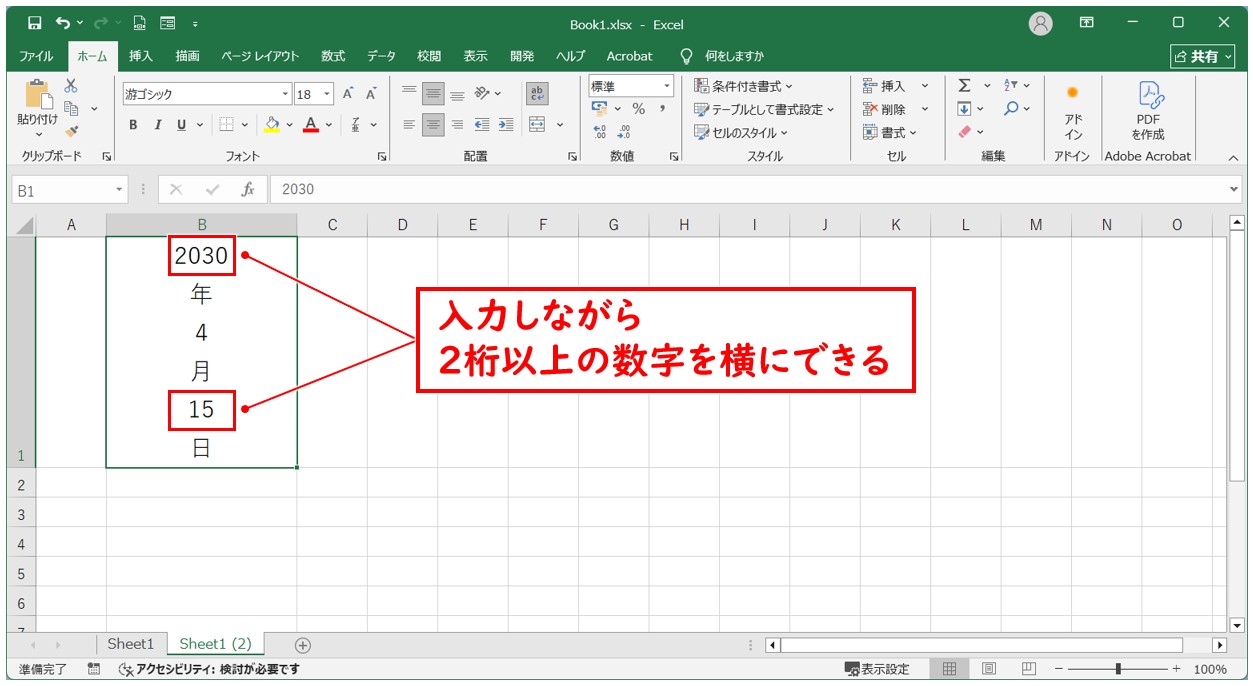
Task: Click the red font color A icon
Action: (x=311, y=125)
